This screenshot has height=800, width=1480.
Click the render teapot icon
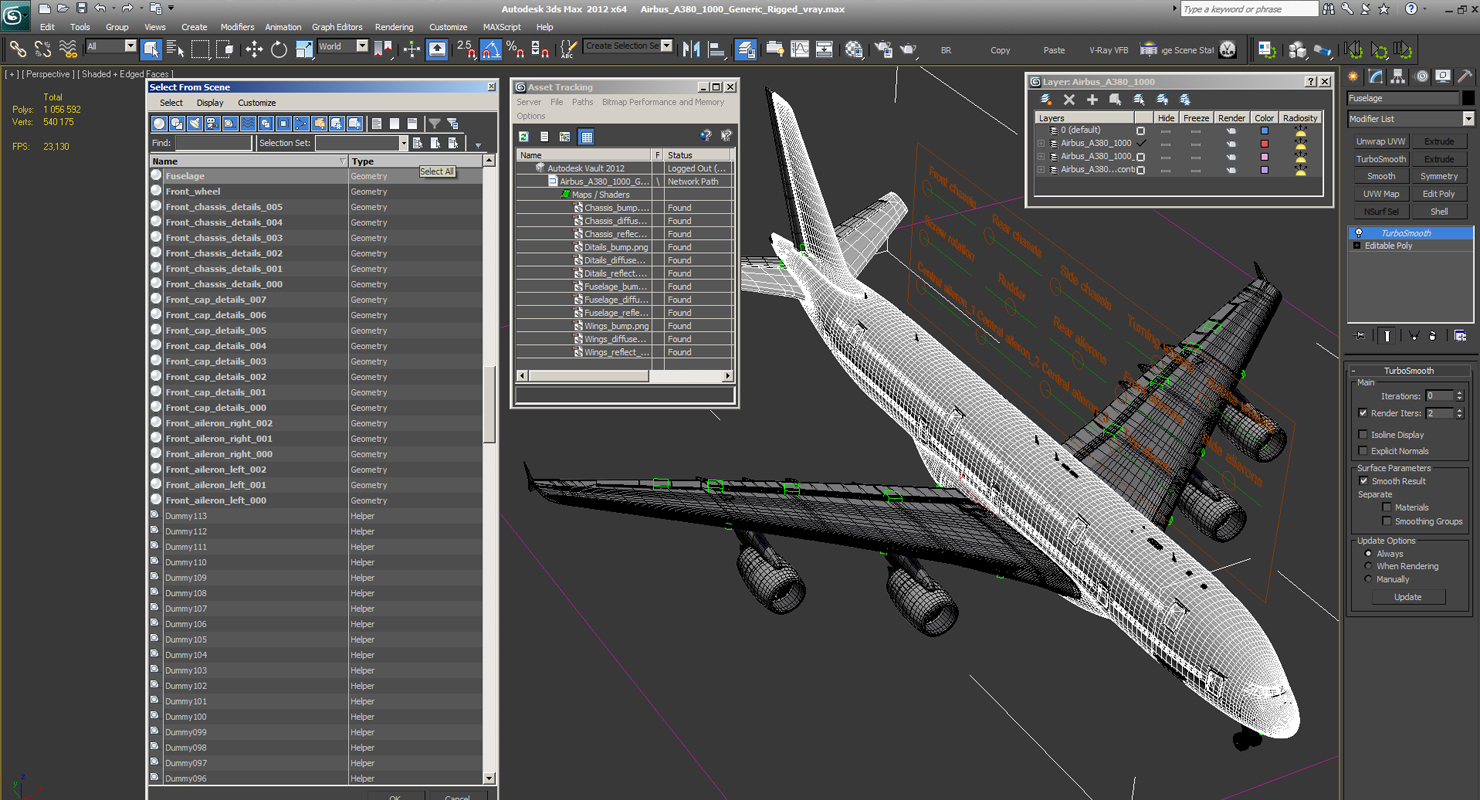908,49
